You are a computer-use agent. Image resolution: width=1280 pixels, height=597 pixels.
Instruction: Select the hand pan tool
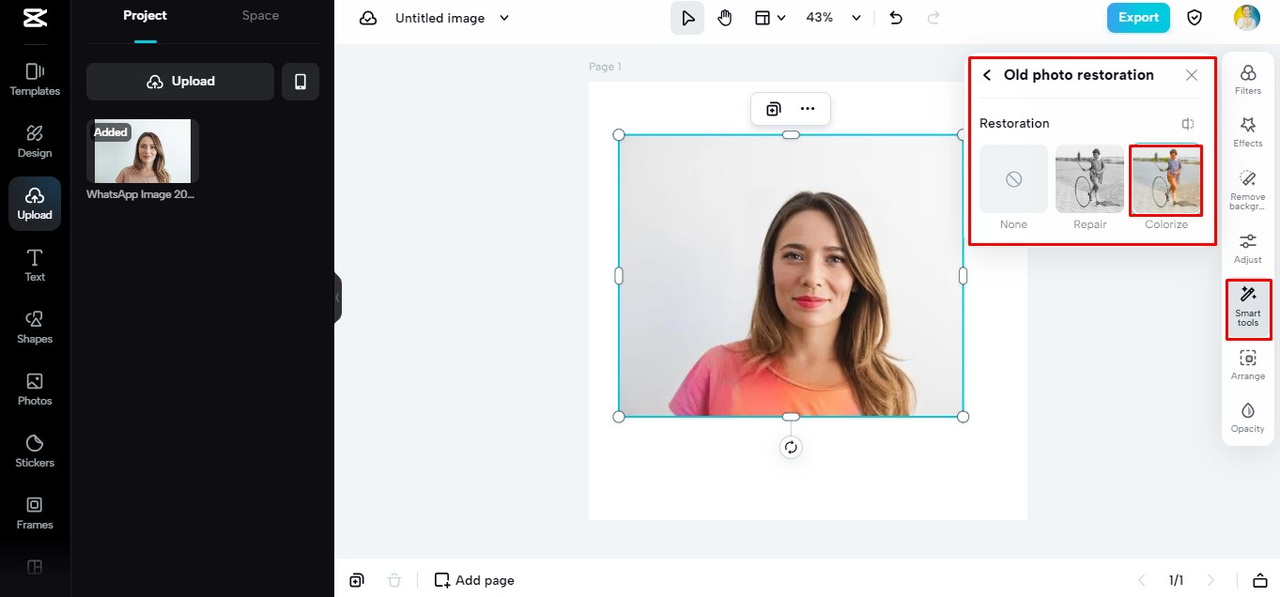[725, 18]
